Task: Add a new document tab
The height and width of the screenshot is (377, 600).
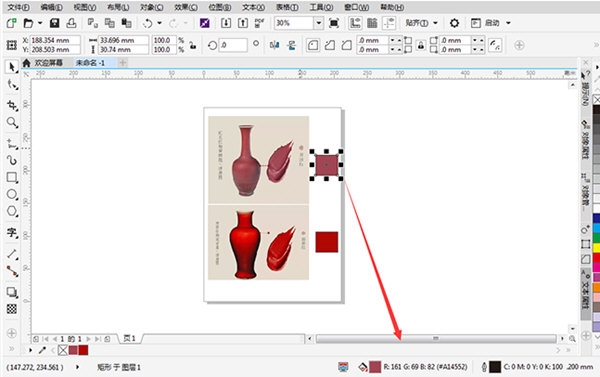Action: 122,63
